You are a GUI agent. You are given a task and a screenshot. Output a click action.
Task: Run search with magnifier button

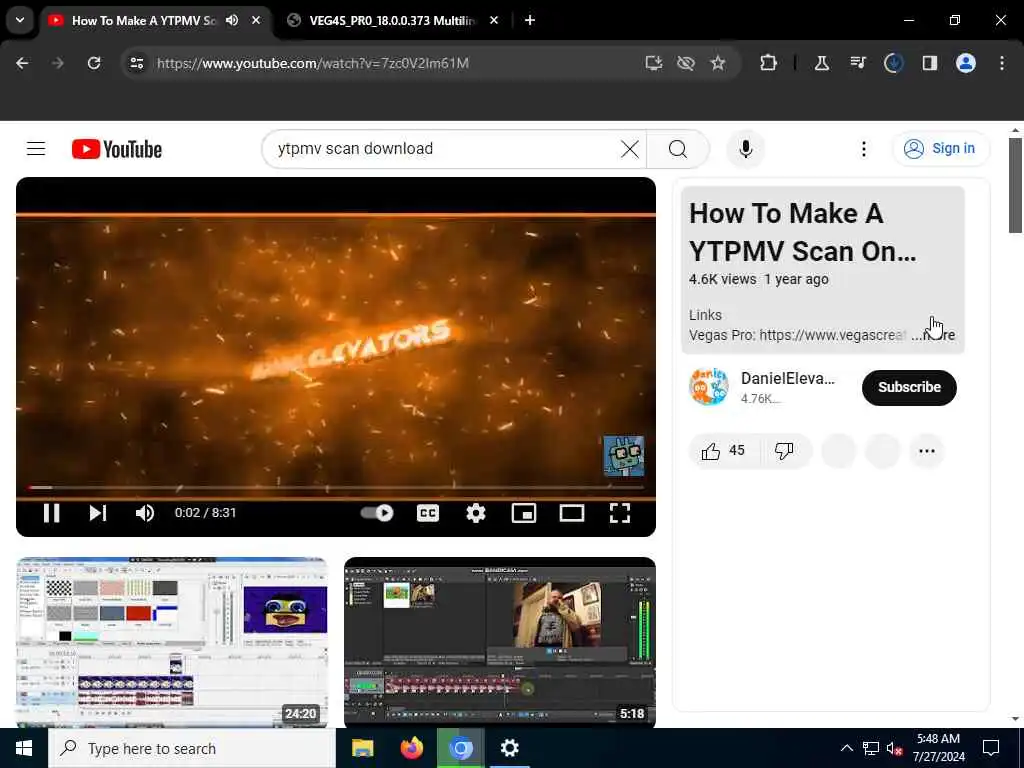click(678, 149)
